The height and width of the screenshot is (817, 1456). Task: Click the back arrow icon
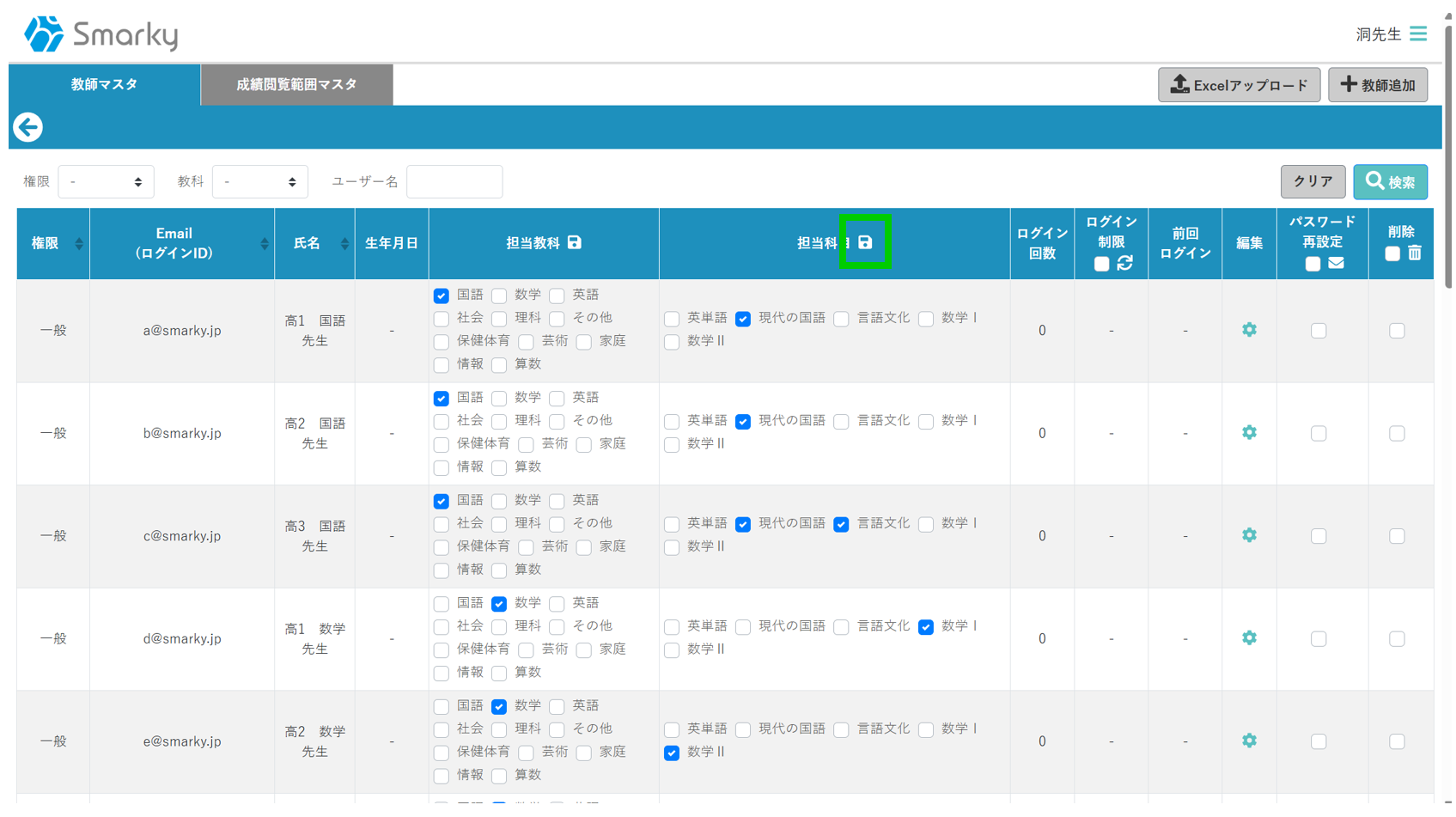(28, 127)
